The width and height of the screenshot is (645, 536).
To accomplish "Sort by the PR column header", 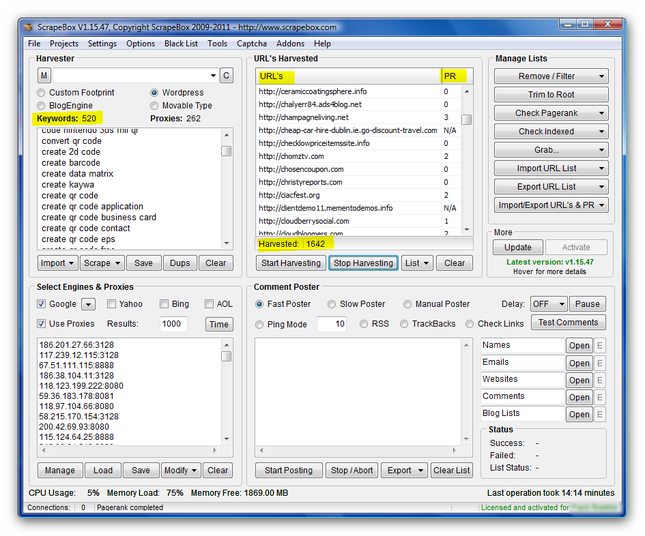I will (457, 76).
